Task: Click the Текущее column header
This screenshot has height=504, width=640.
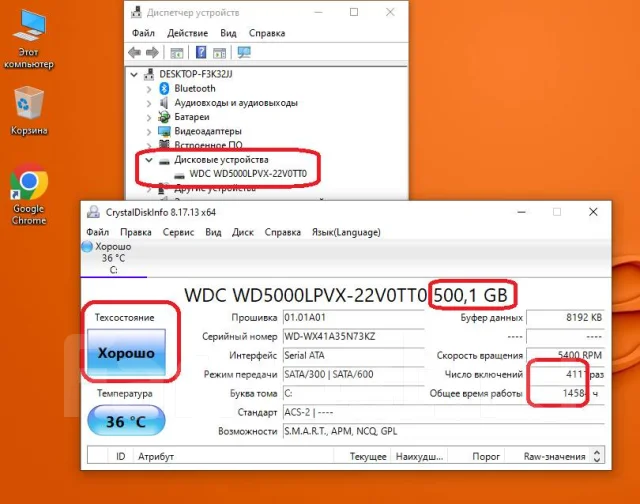Action: pyautogui.click(x=362, y=456)
